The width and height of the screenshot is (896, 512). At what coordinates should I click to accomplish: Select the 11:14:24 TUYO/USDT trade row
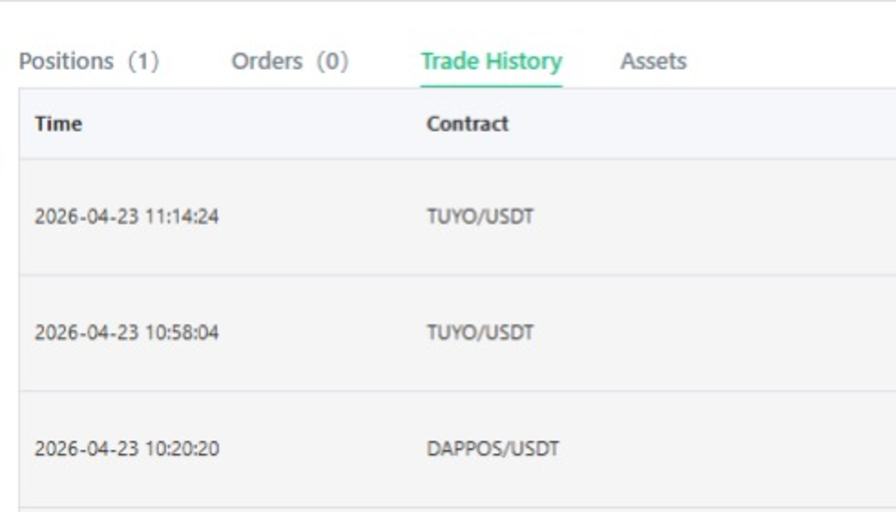[457, 217]
